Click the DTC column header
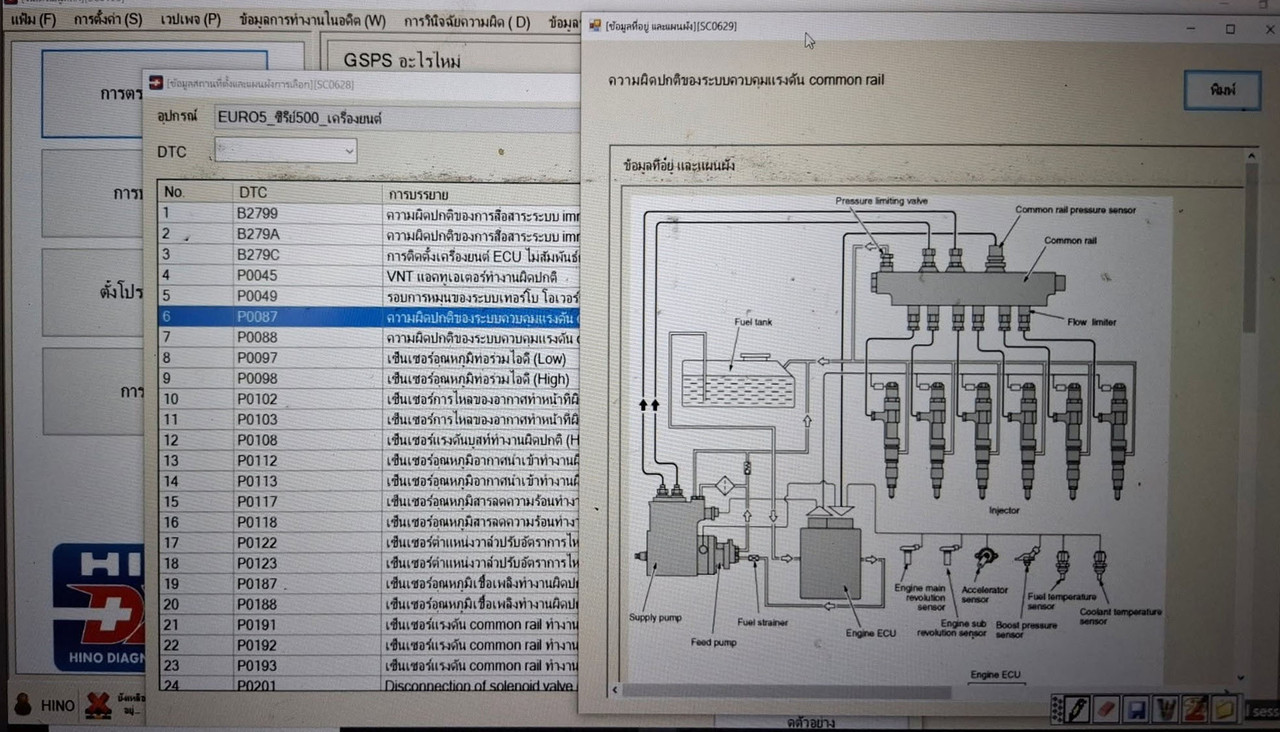The height and width of the screenshot is (732, 1280). pyautogui.click(x=306, y=192)
